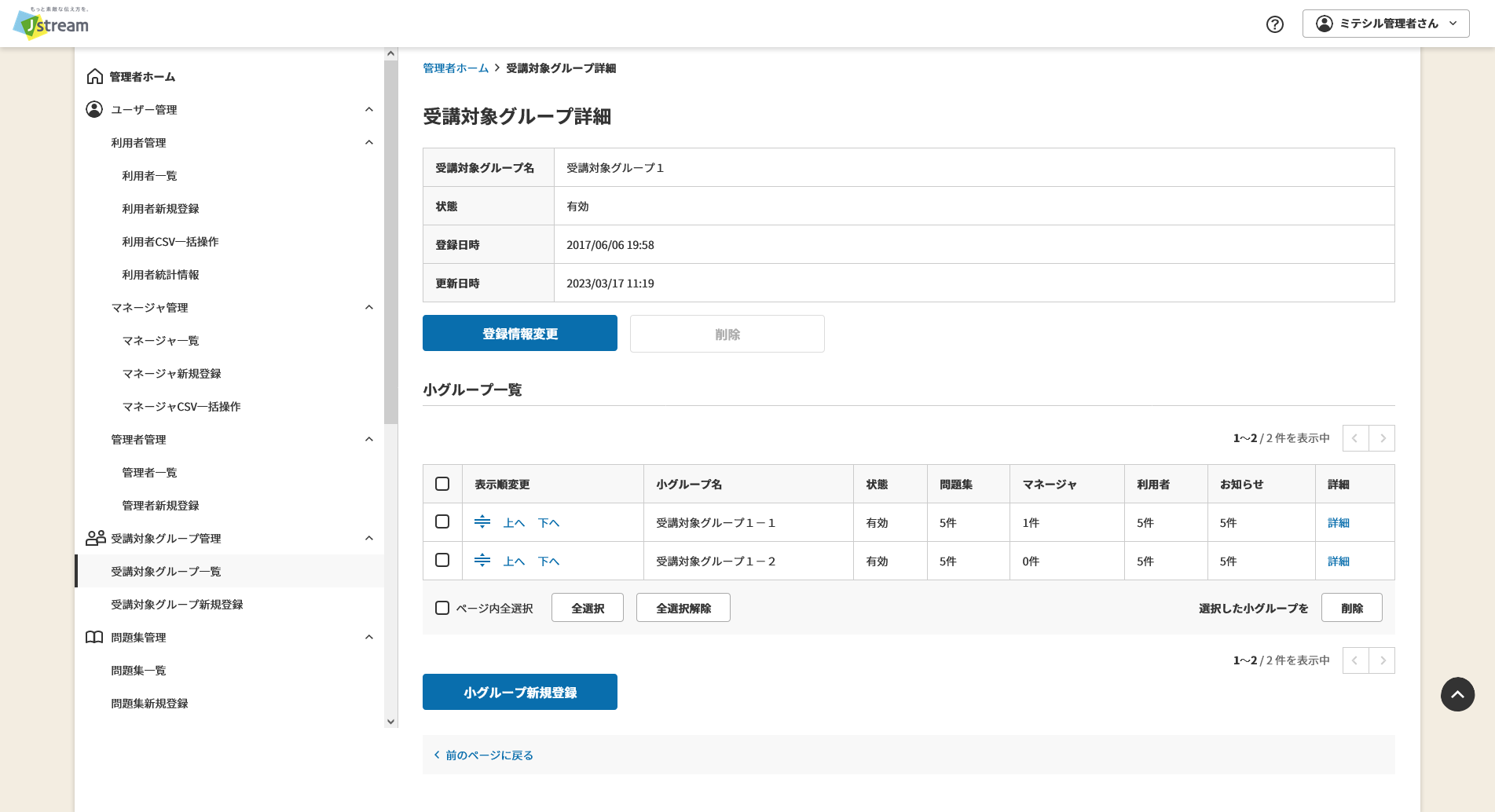Click the 小グループ新規登録 button
The width and height of the screenshot is (1495, 812).
pyautogui.click(x=520, y=692)
